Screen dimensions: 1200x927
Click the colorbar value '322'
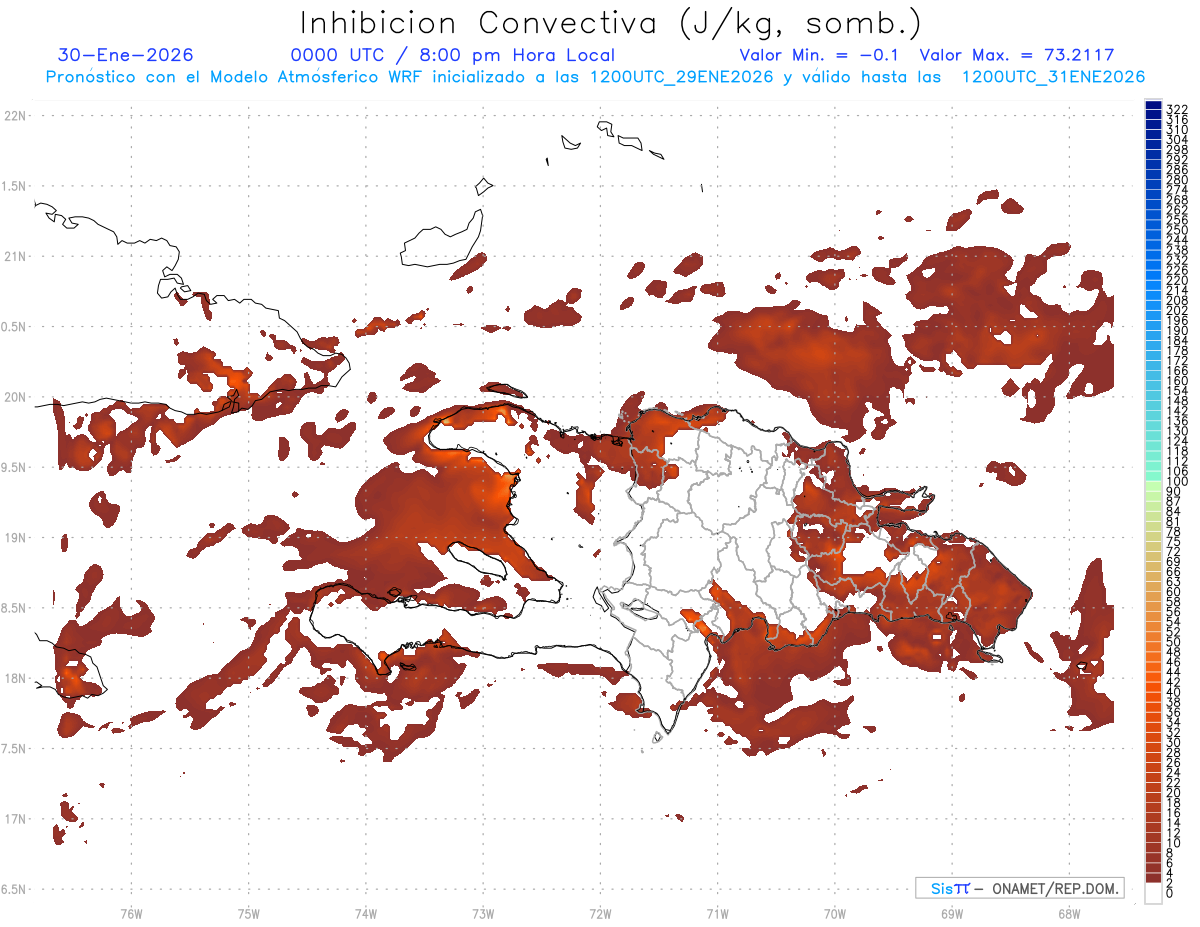click(x=1177, y=109)
